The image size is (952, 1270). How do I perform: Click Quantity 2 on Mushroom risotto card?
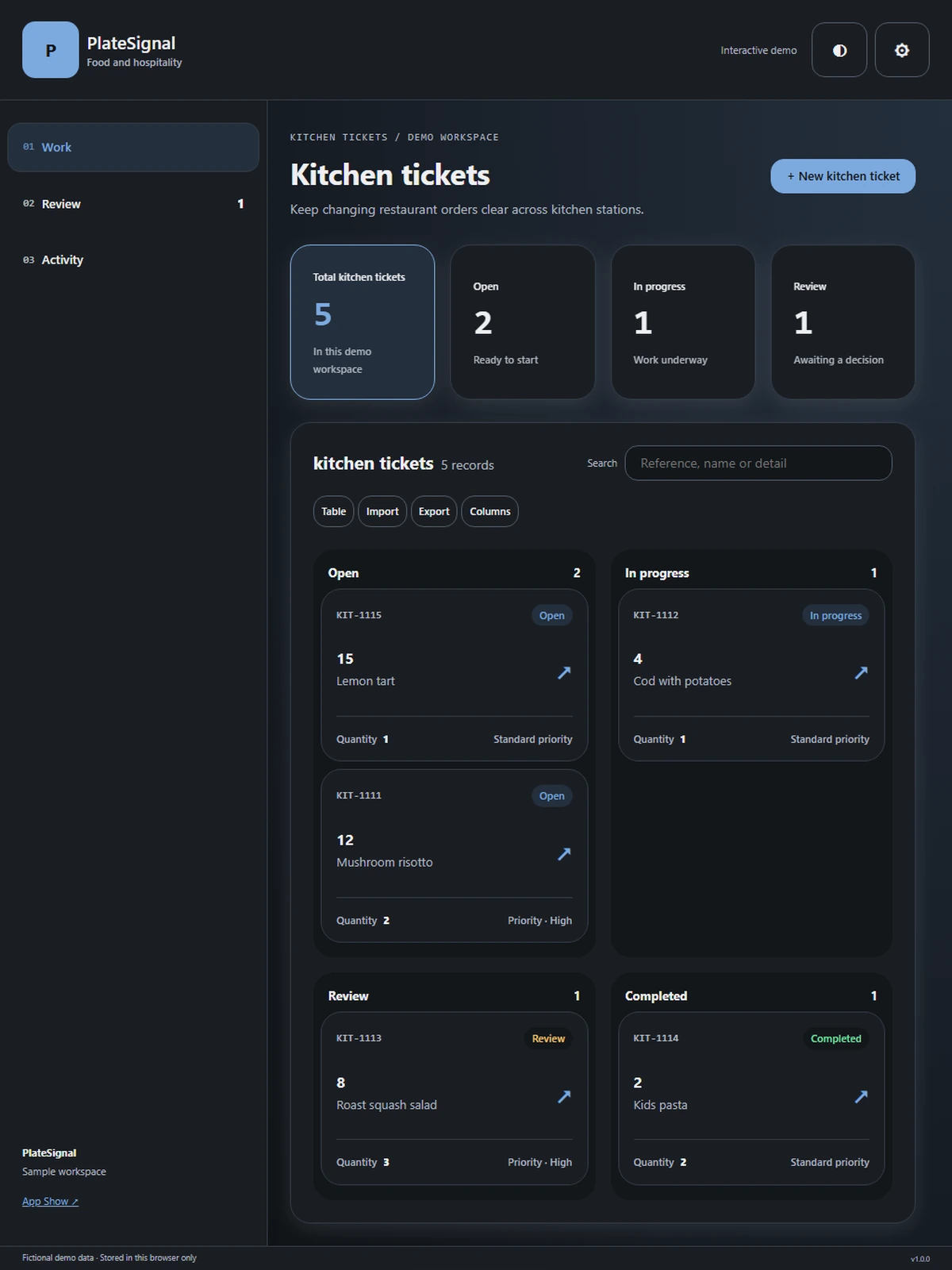click(363, 921)
